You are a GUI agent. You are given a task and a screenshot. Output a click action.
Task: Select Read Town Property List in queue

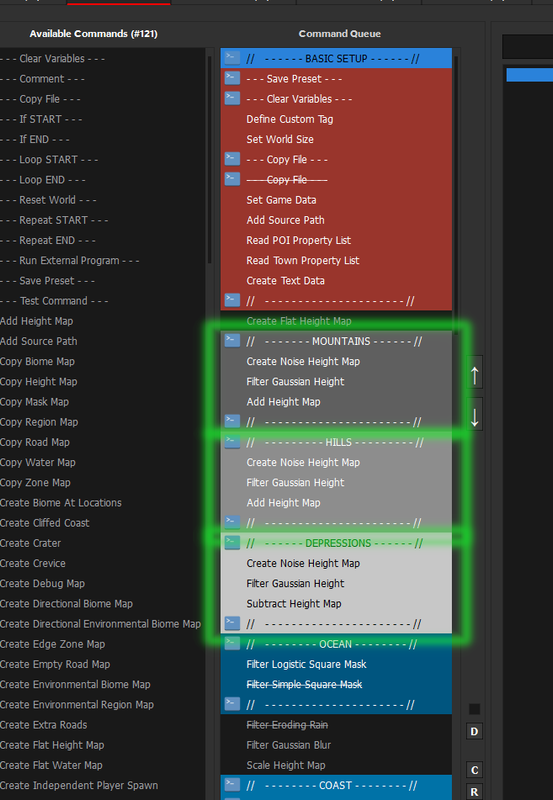click(336, 260)
